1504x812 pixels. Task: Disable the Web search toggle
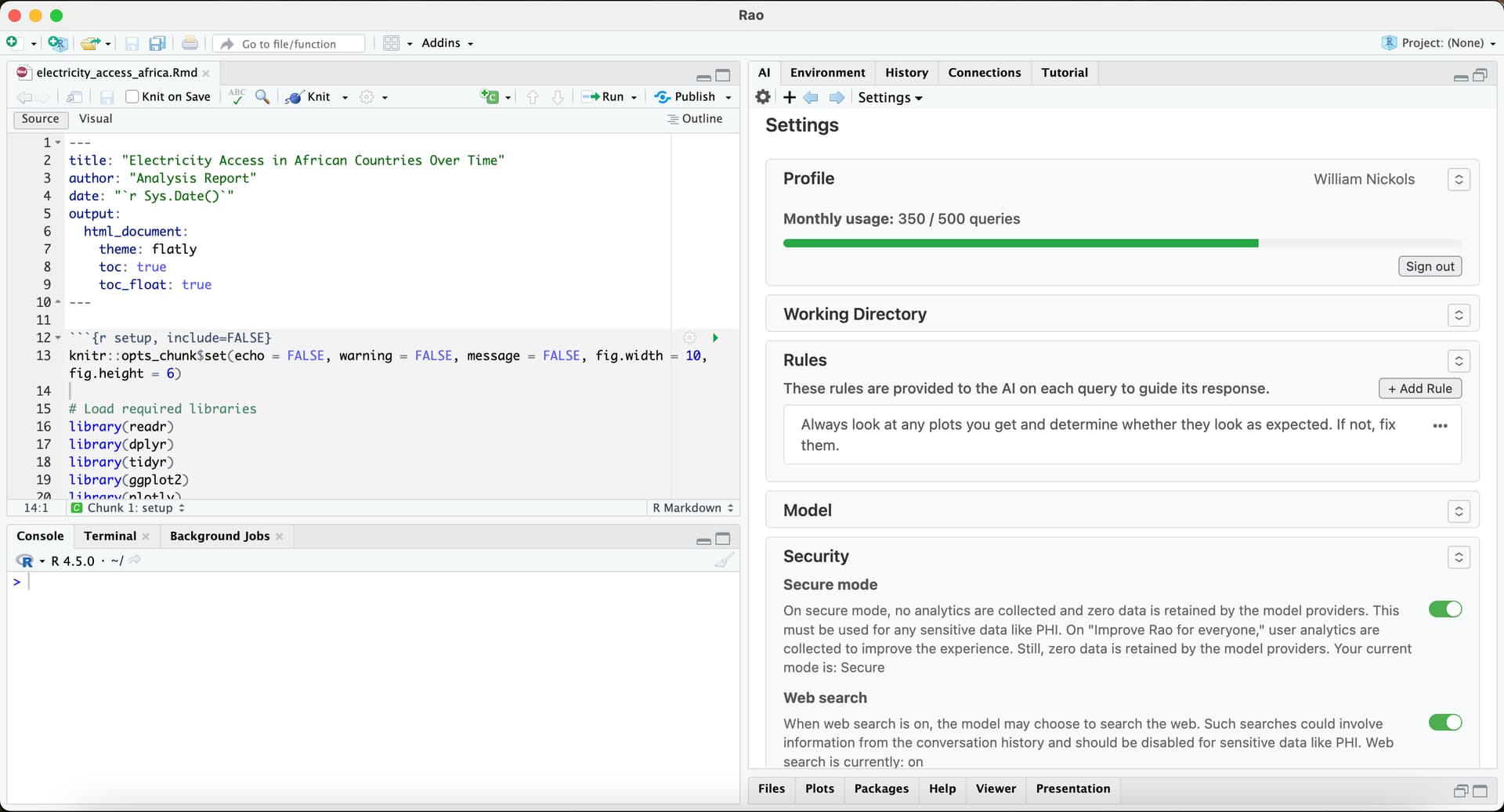[x=1444, y=723]
